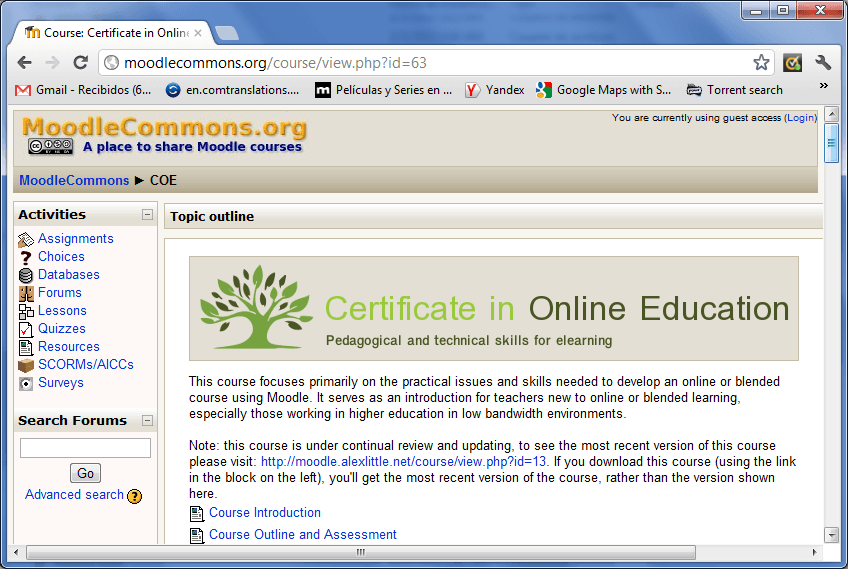Viewport: 848px width, 569px height.
Task: Collapse the Search Forums block
Action: (147, 420)
